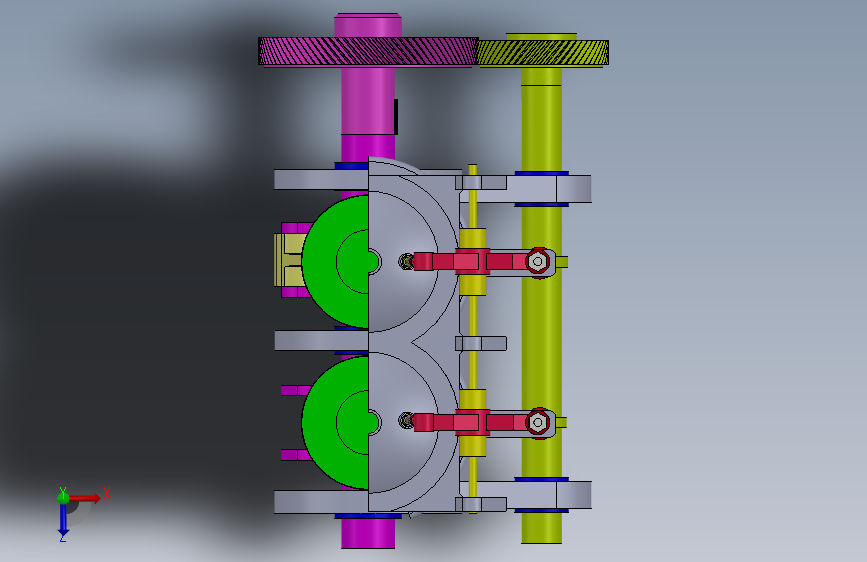This screenshot has height=562, width=867.
Task: Click the blue Z axis of the triad
Action: tap(63, 519)
